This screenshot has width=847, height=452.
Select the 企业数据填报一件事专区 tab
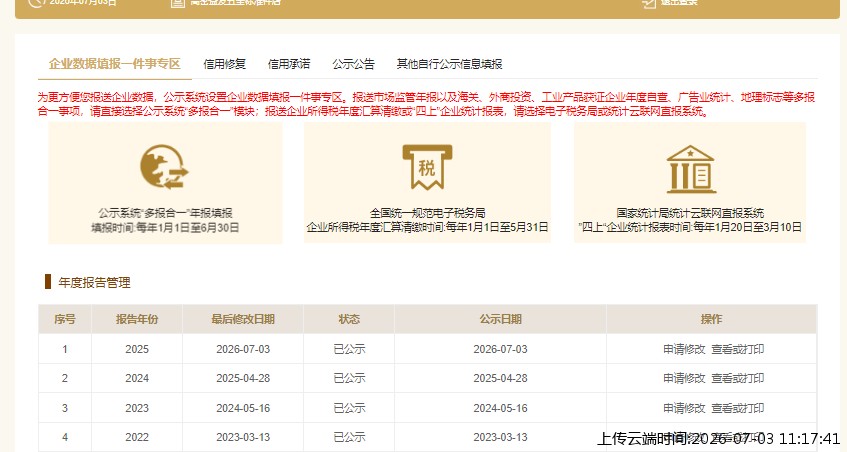pos(115,64)
